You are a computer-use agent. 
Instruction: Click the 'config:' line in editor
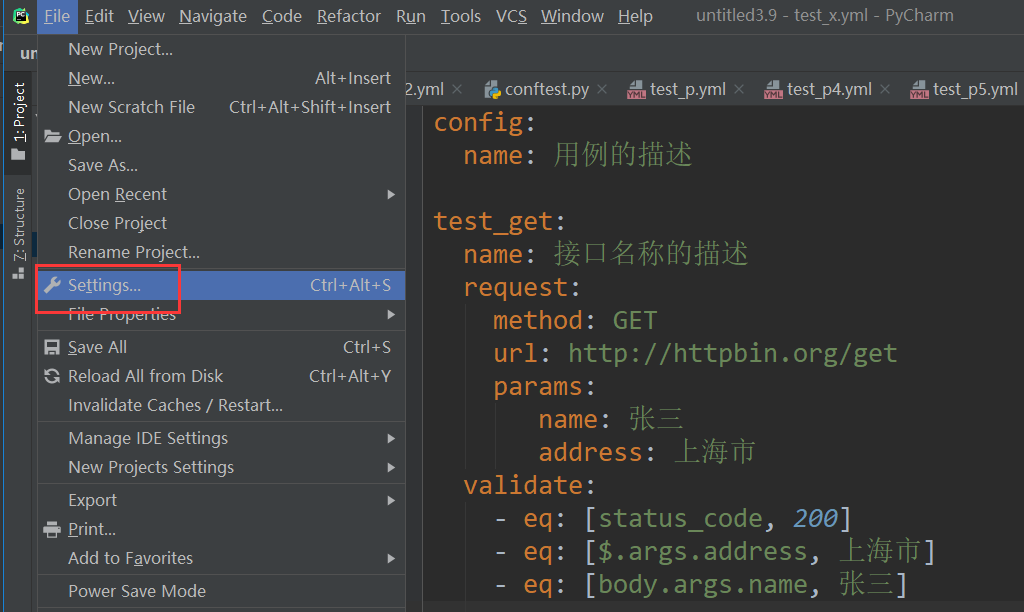click(x=485, y=122)
